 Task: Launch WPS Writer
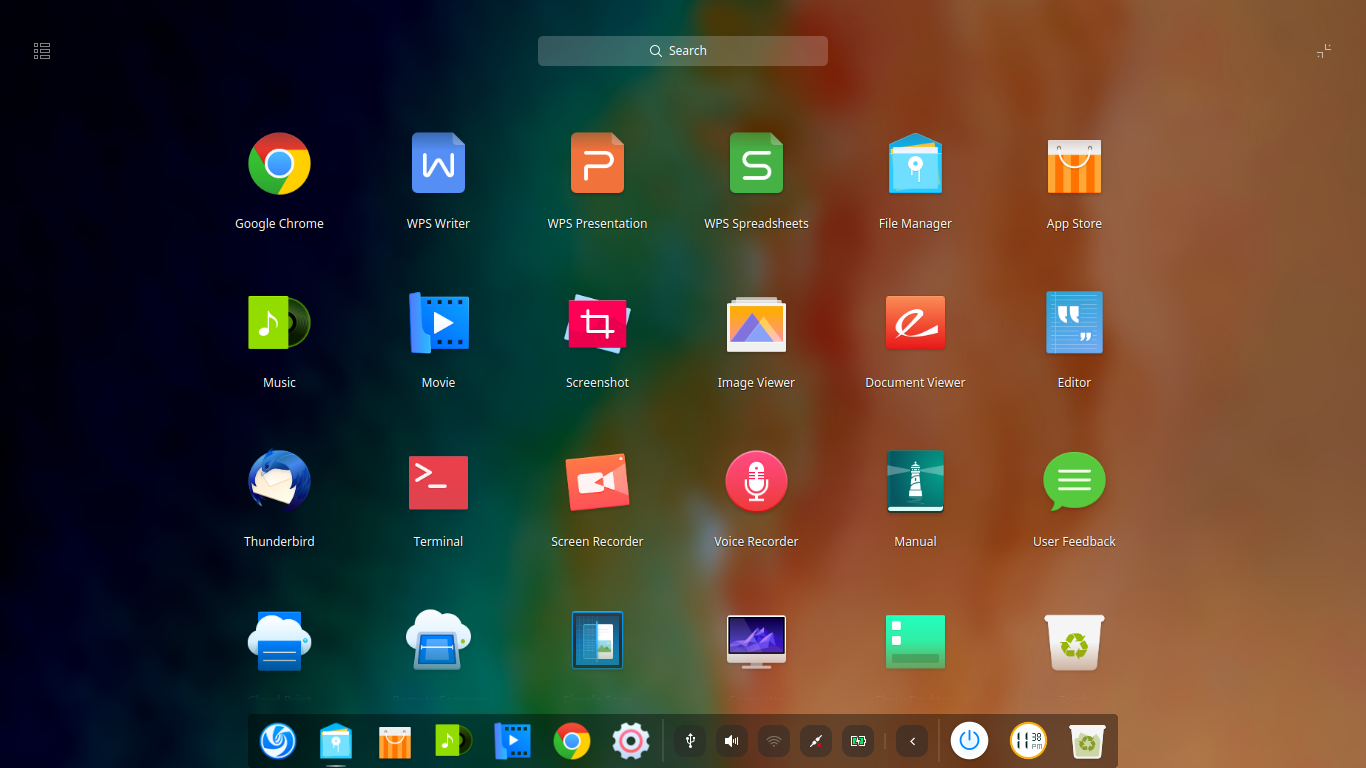click(x=438, y=163)
